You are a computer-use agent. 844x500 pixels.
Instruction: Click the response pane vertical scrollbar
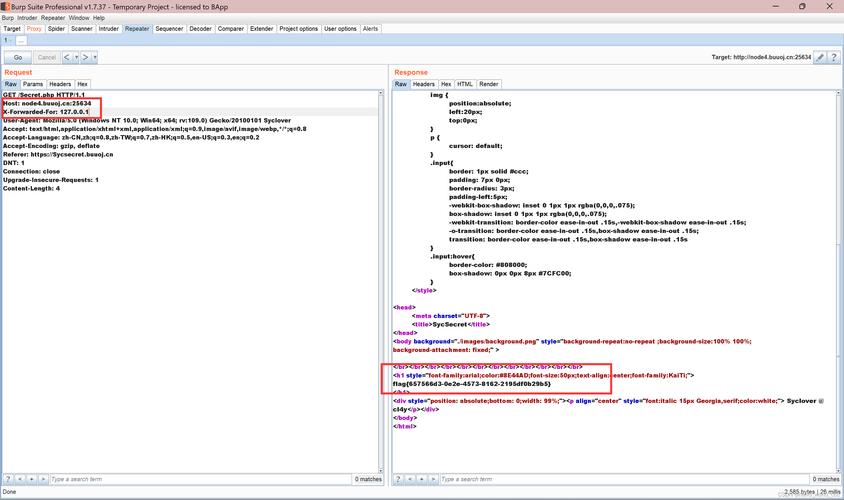click(x=838, y=281)
